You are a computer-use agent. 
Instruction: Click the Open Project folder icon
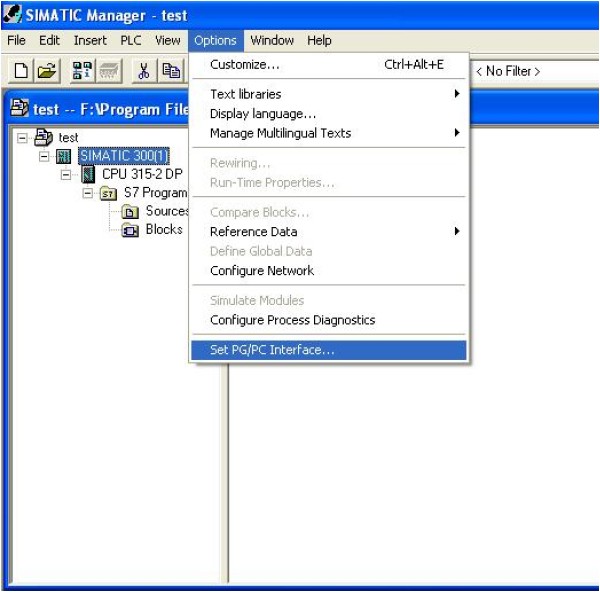click(x=47, y=71)
